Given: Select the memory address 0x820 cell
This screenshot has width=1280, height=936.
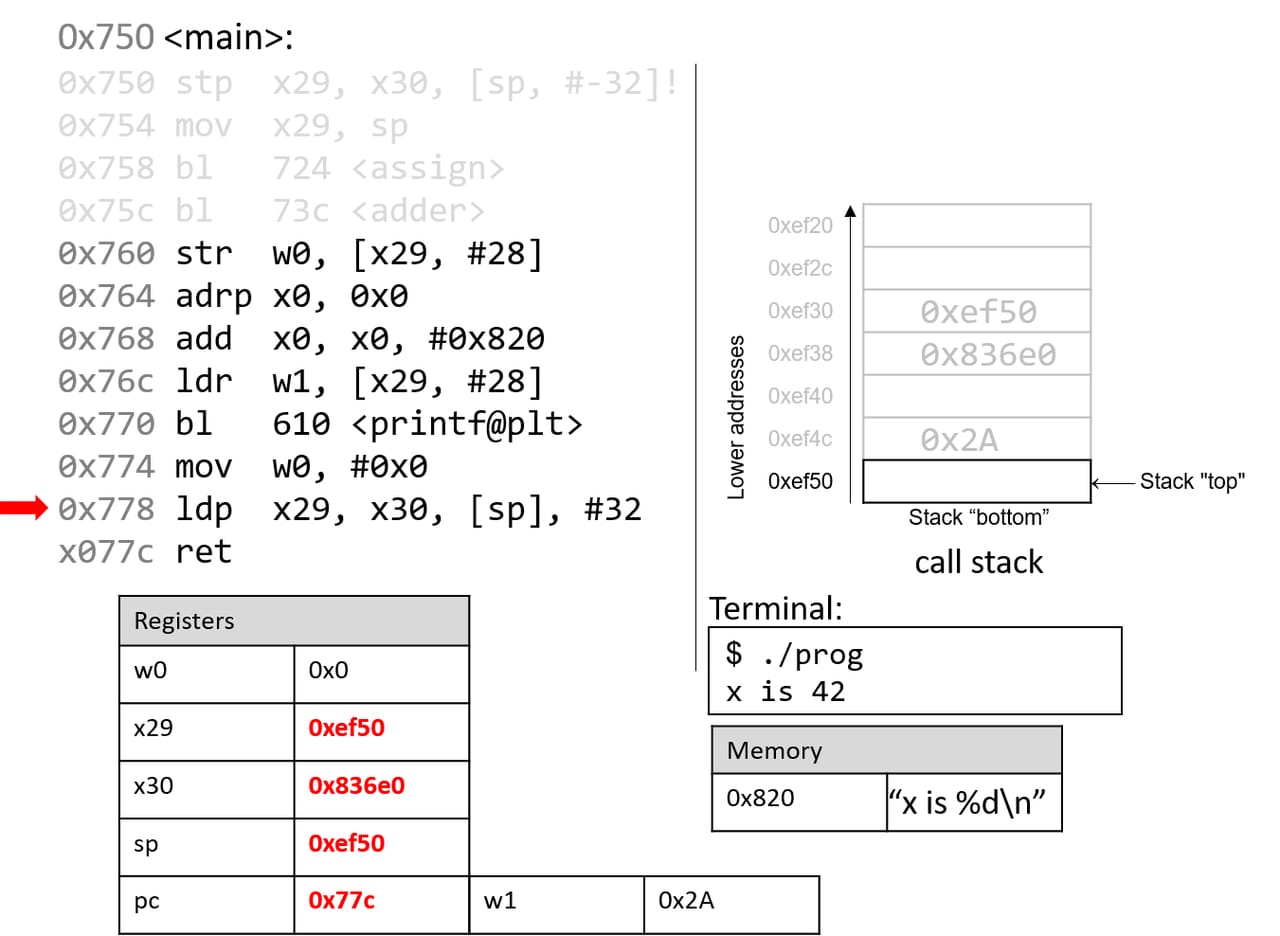Looking at the screenshot, I should pyautogui.click(x=799, y=801).
